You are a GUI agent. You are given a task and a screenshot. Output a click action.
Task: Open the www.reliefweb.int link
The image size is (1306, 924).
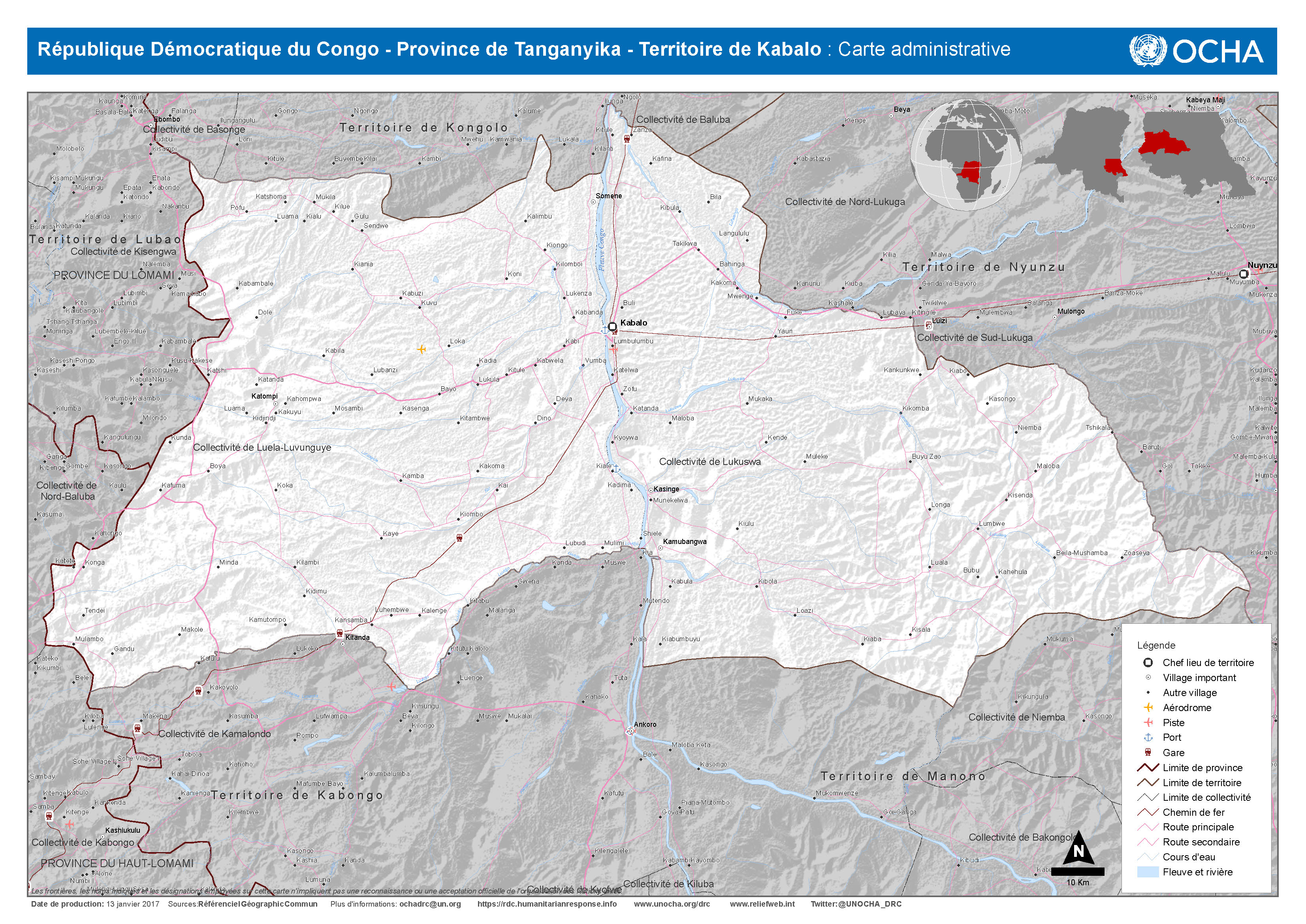[762, 903]
